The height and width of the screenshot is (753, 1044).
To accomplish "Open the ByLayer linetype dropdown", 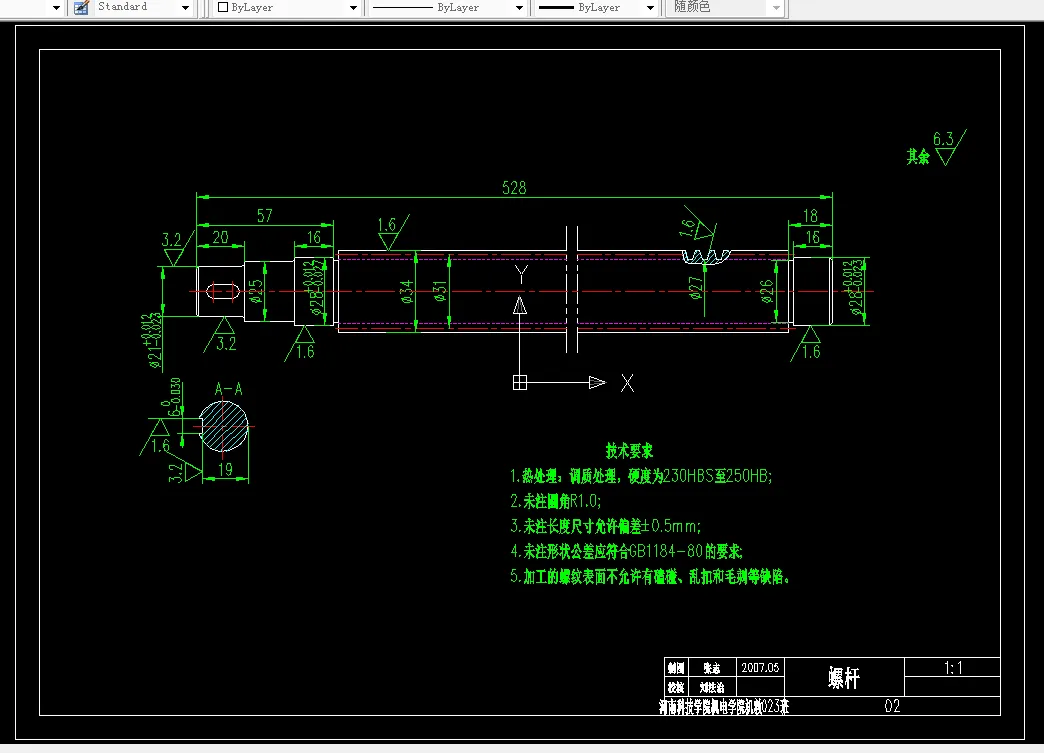I will coord(519,8).
